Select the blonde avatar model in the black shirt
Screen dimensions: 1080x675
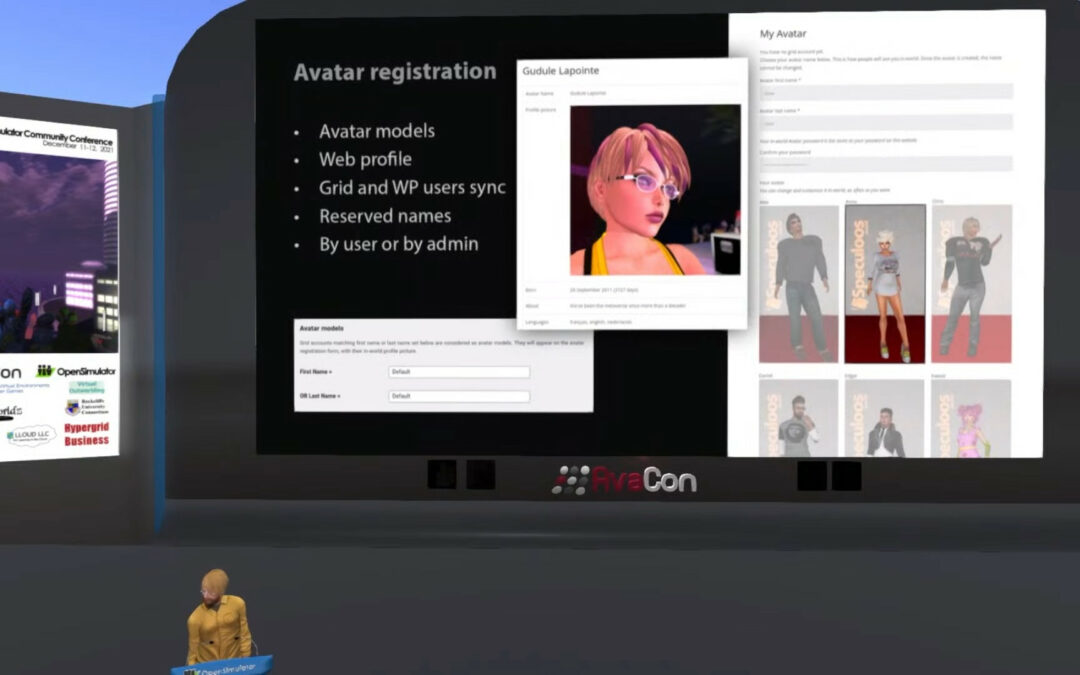[971, 284]
